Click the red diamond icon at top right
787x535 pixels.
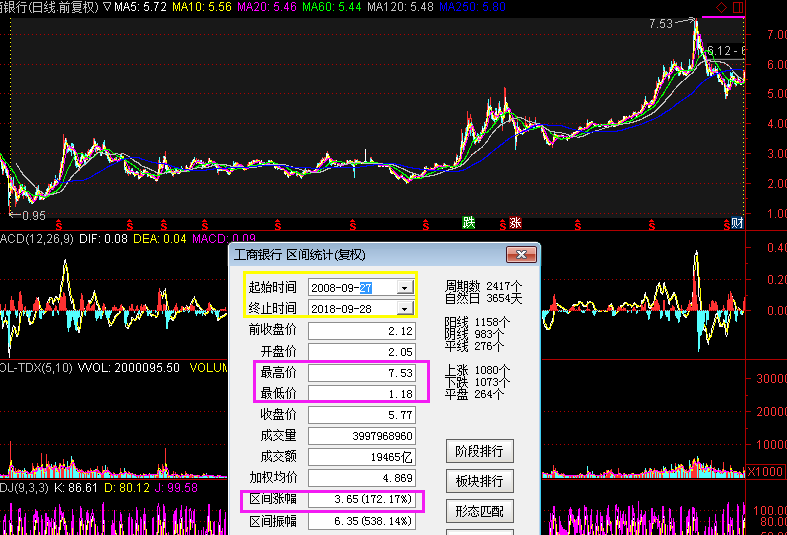[x=721, y=8]
